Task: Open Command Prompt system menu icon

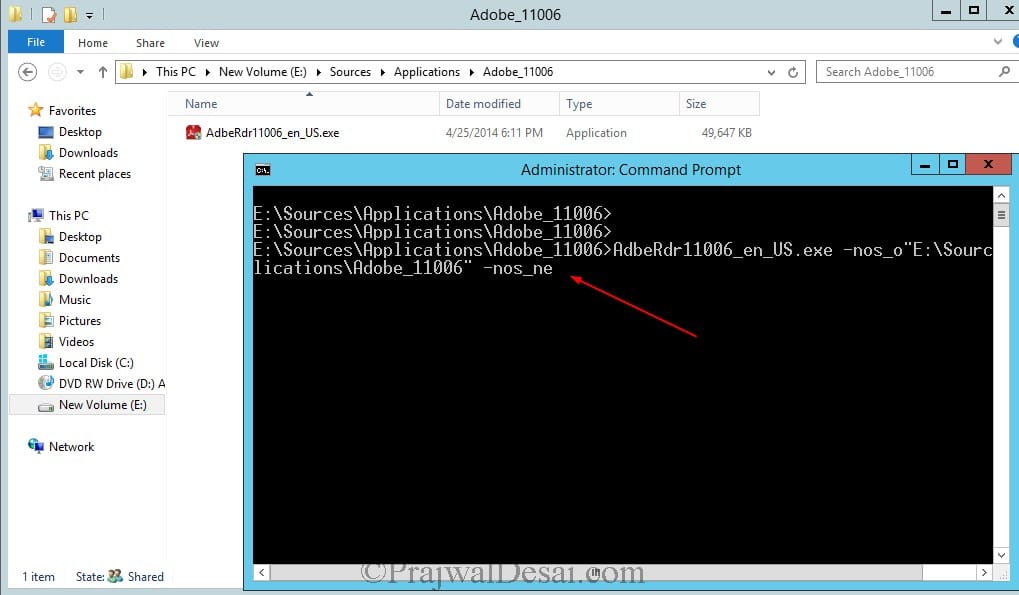Action: pos(263,170)
